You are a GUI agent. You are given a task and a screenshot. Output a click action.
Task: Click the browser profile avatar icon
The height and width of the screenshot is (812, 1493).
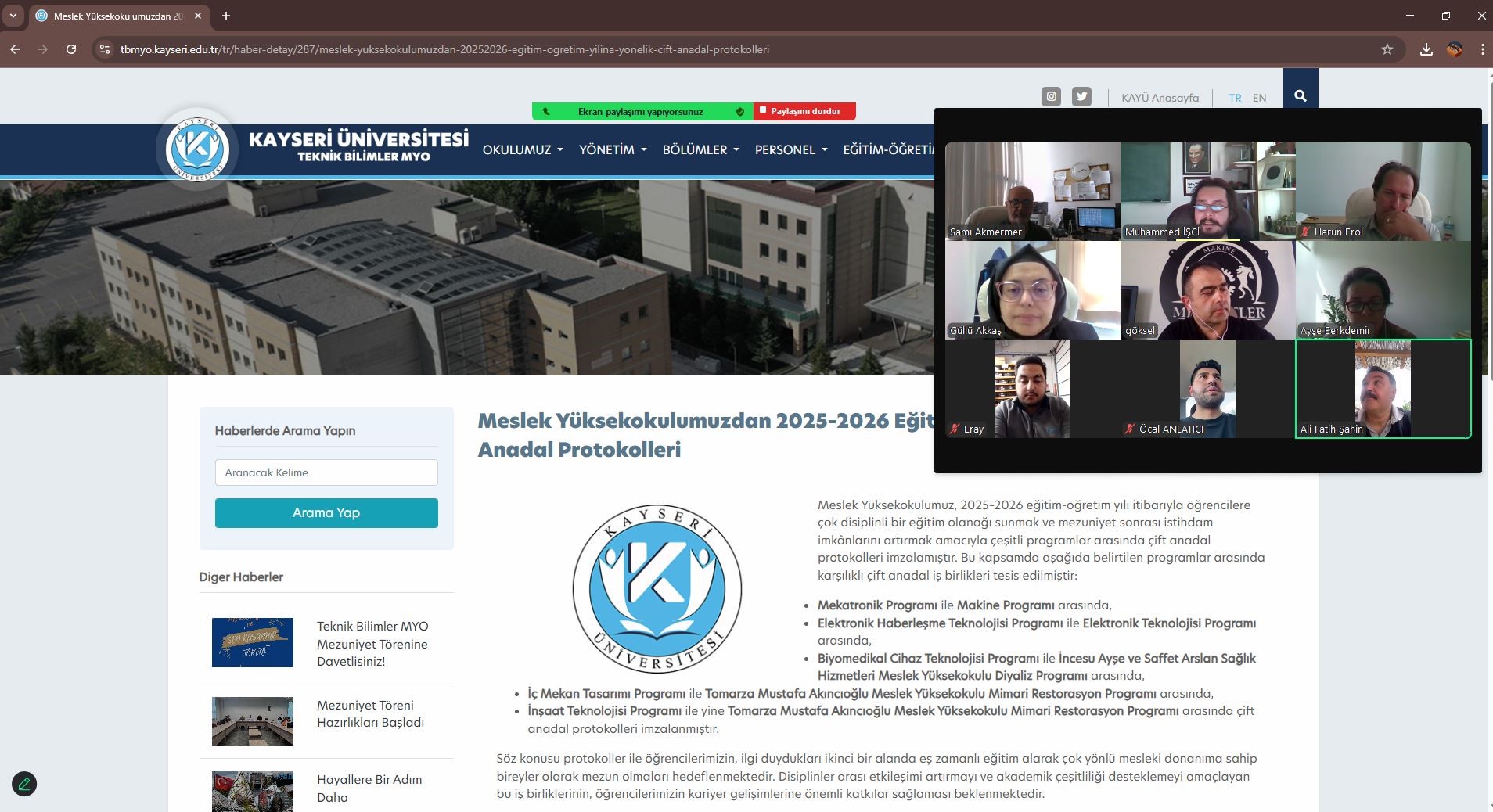[1455, 49]
